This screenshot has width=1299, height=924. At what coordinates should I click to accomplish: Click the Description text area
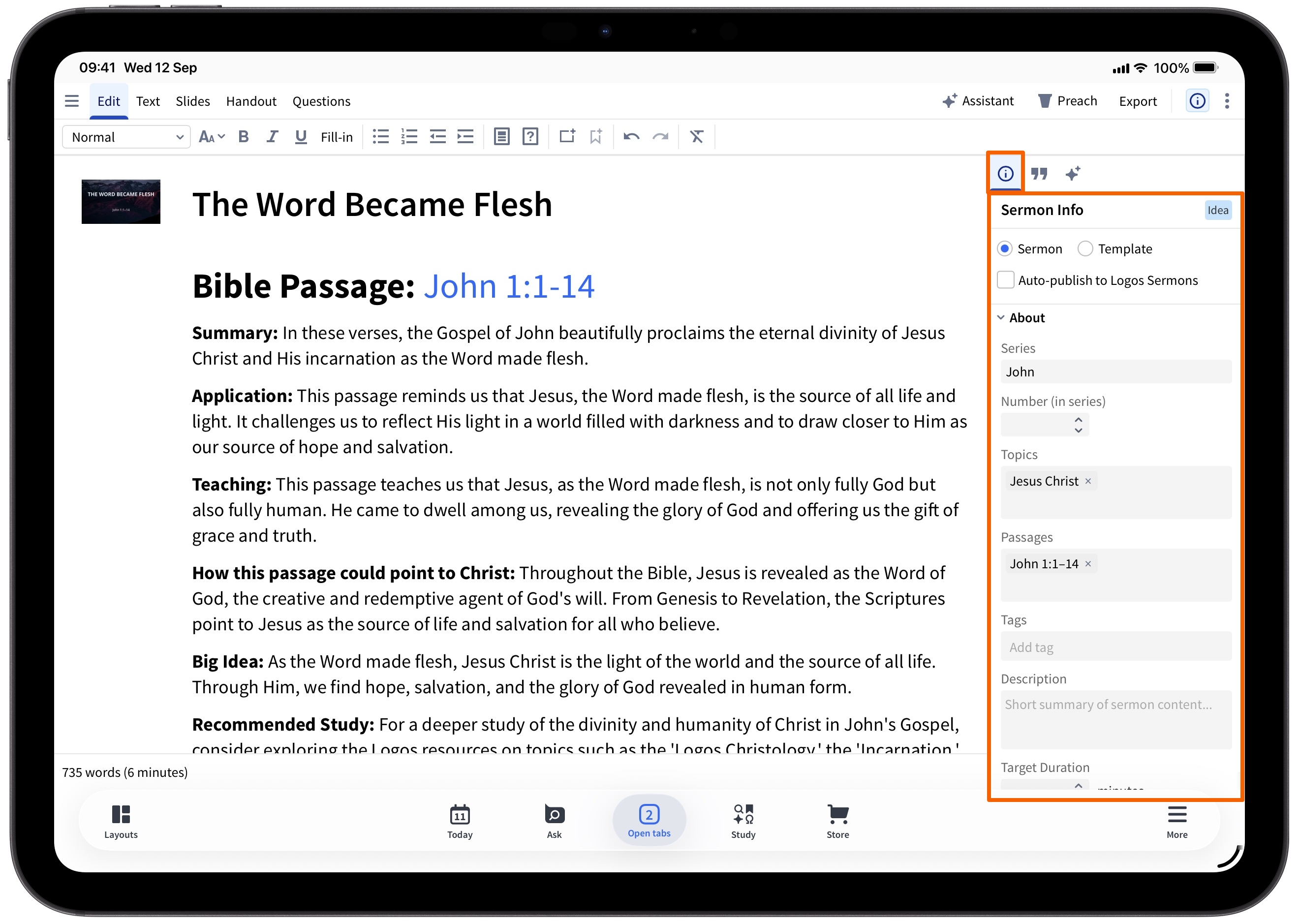pyautogui.click(x=1116, y=720)
